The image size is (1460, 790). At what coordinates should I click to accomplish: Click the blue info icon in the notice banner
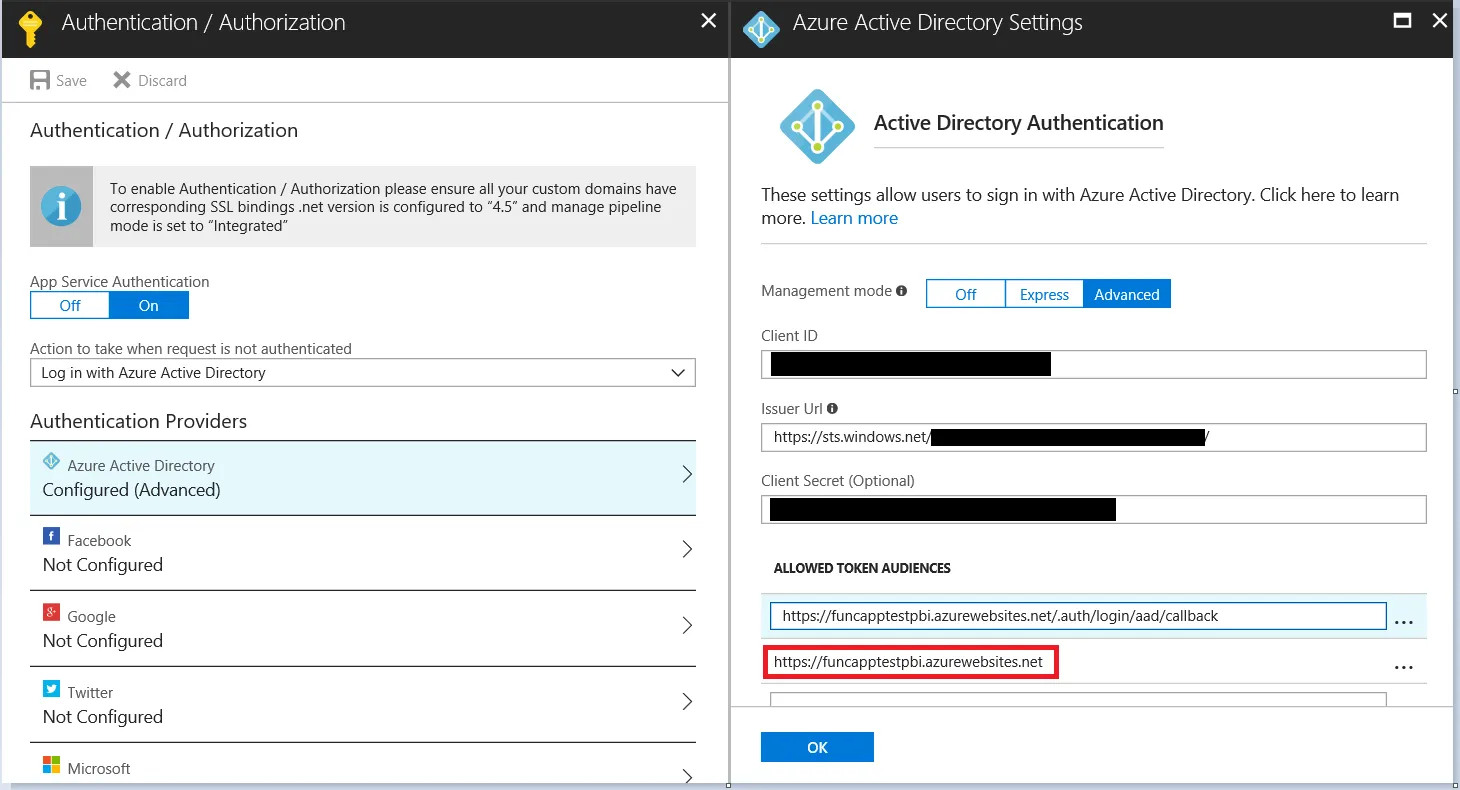[62, 207]
